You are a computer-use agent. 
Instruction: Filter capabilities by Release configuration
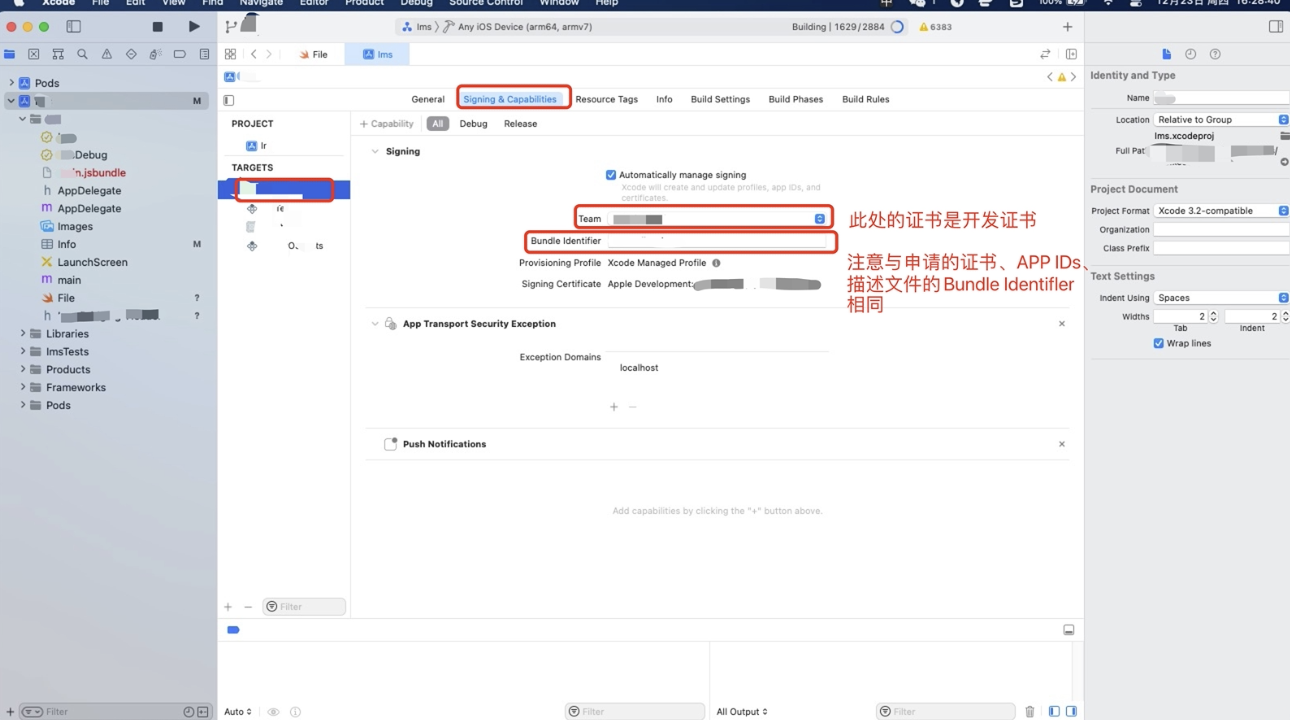(x=520, y=124)
